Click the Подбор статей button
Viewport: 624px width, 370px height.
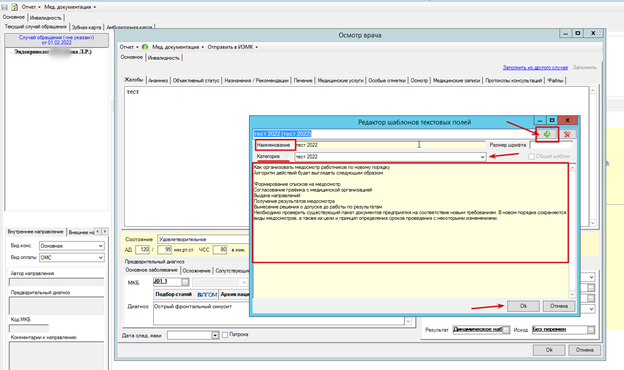(174, 294)
